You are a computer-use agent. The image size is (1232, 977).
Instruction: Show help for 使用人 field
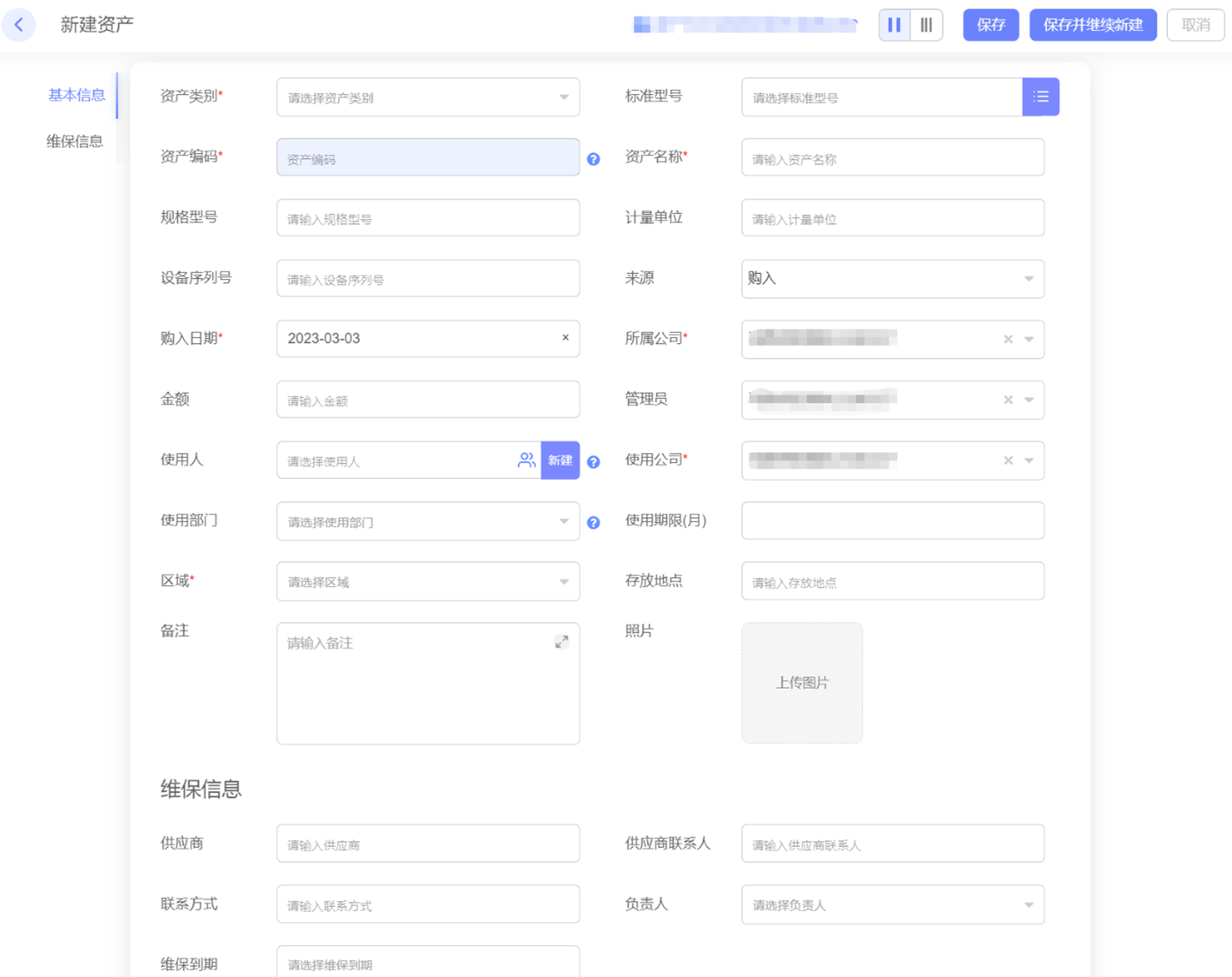(594, 462)
